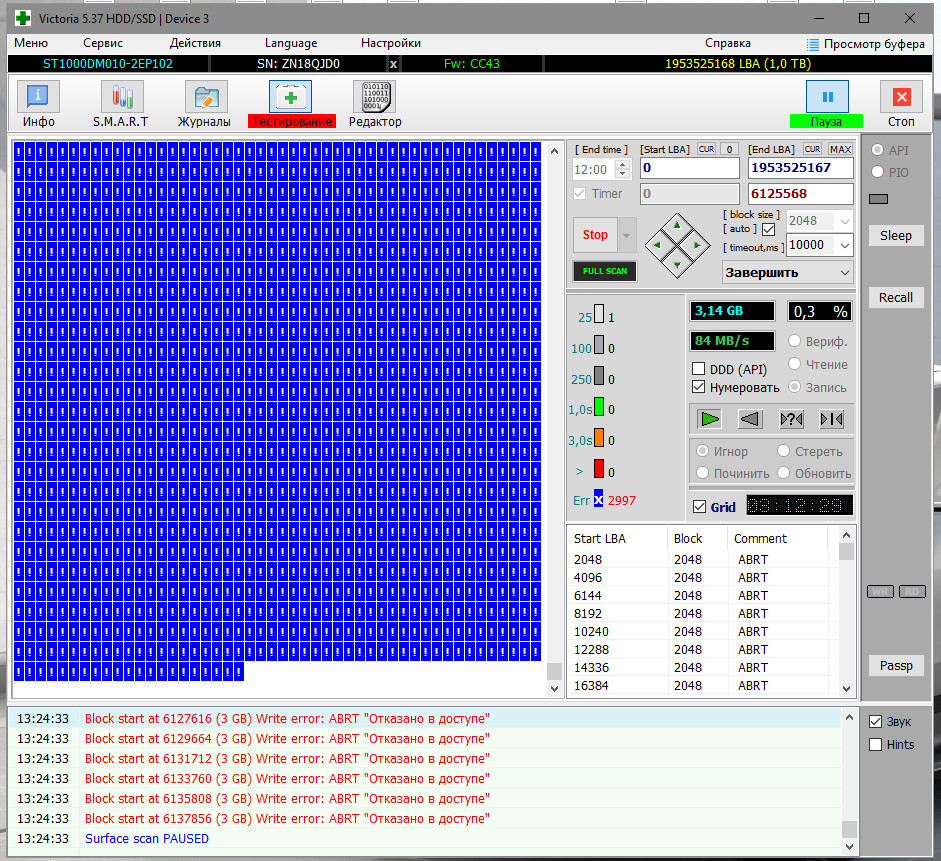941x861 pixels.
Task: Increase End time with spinner arrows
Action: pyautogui.click(x=623, y=164)
